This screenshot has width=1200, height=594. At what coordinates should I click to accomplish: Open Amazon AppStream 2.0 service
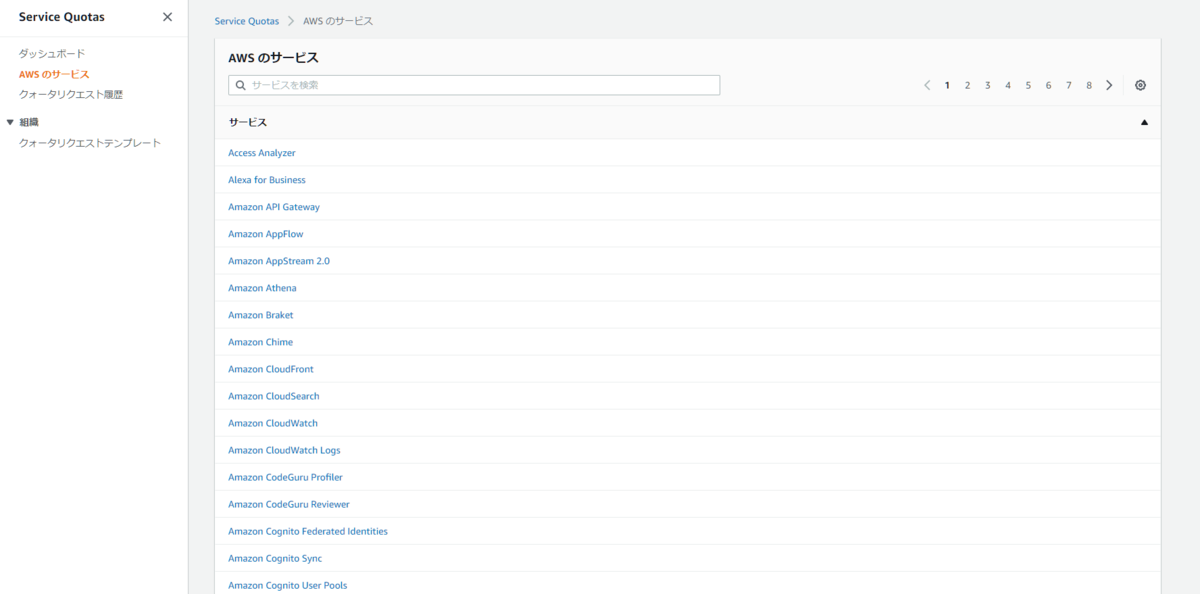point(279,261)
